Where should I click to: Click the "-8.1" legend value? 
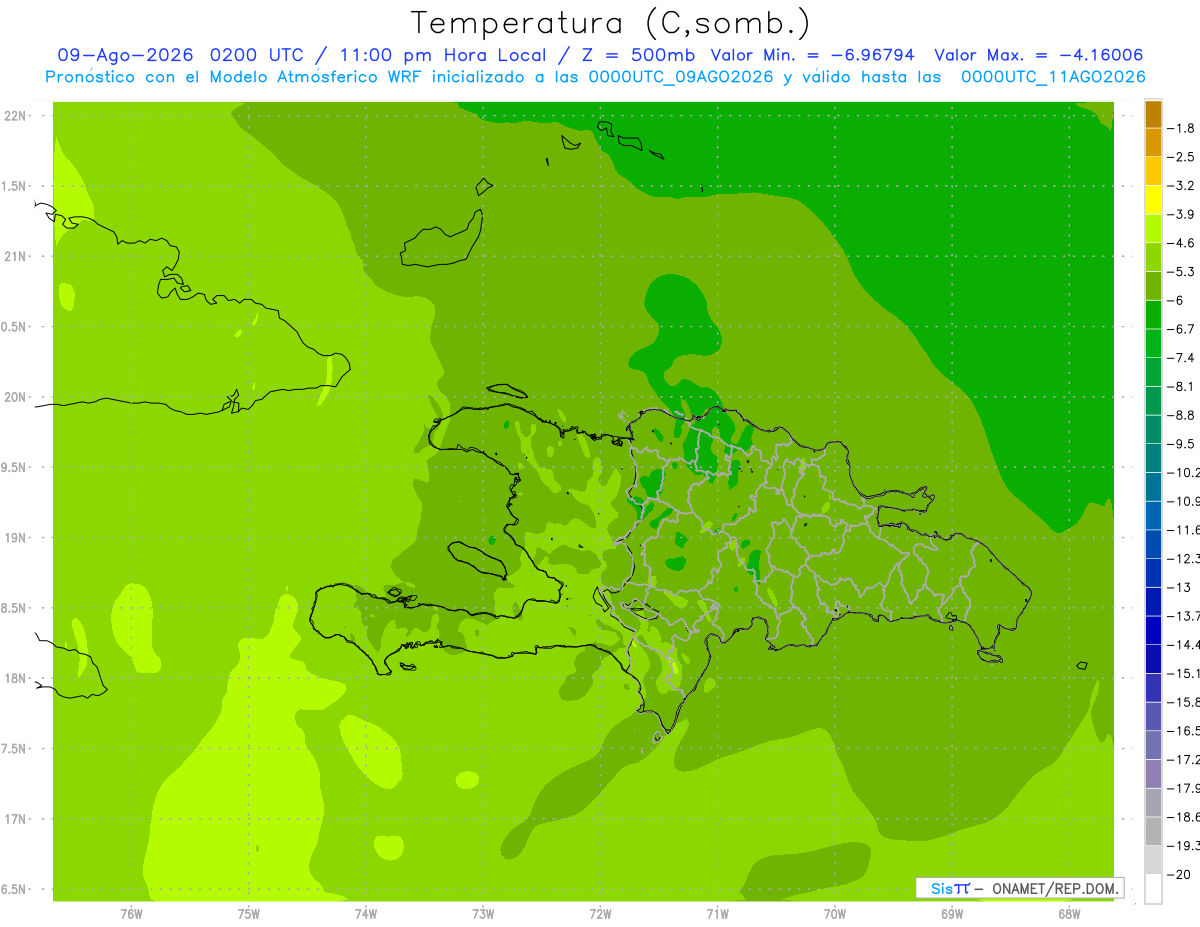(1181, 386)
